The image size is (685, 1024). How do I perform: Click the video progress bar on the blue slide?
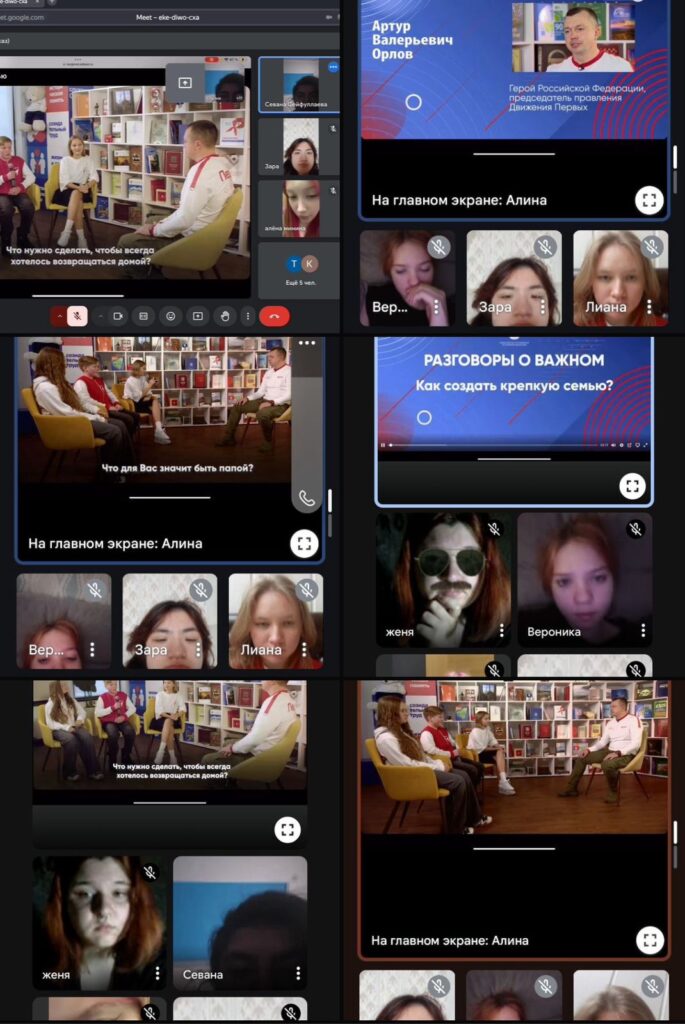pos(500,444)
